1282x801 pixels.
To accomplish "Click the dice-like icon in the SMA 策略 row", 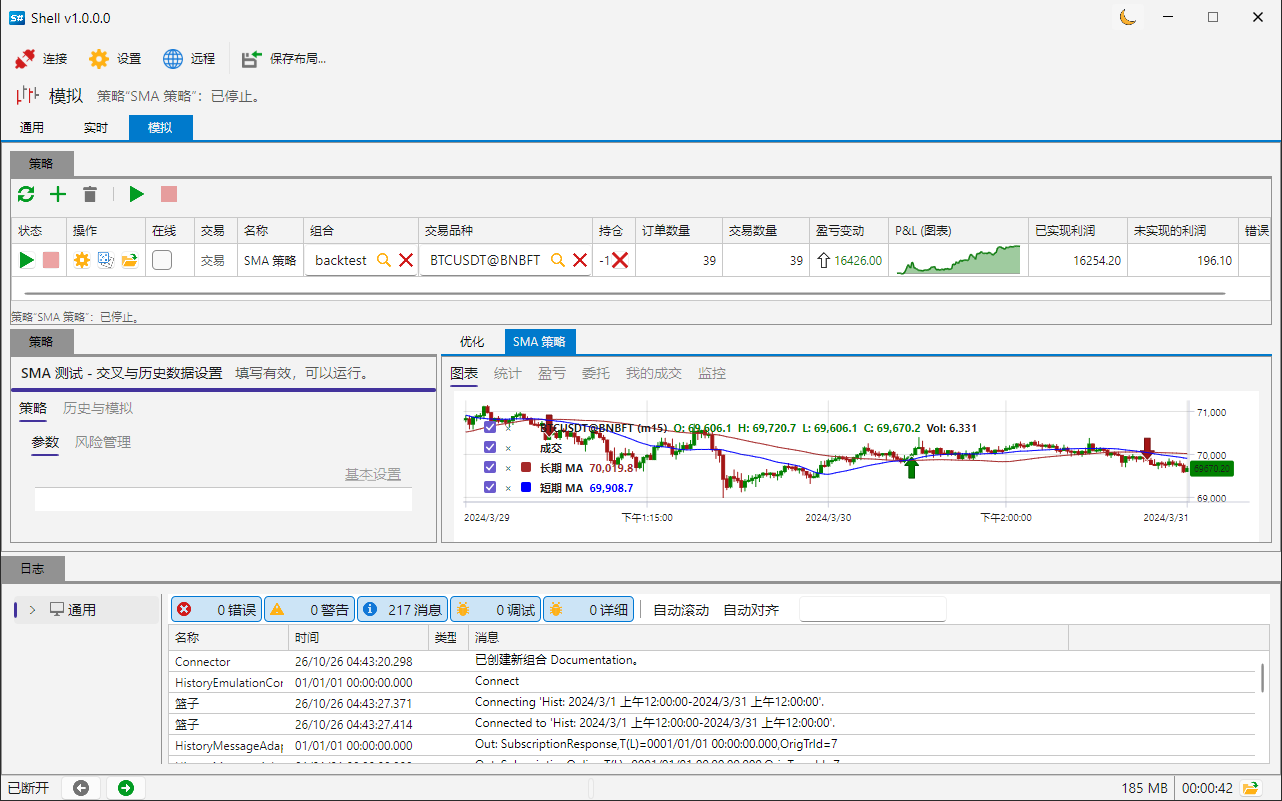I will point(105,260).
